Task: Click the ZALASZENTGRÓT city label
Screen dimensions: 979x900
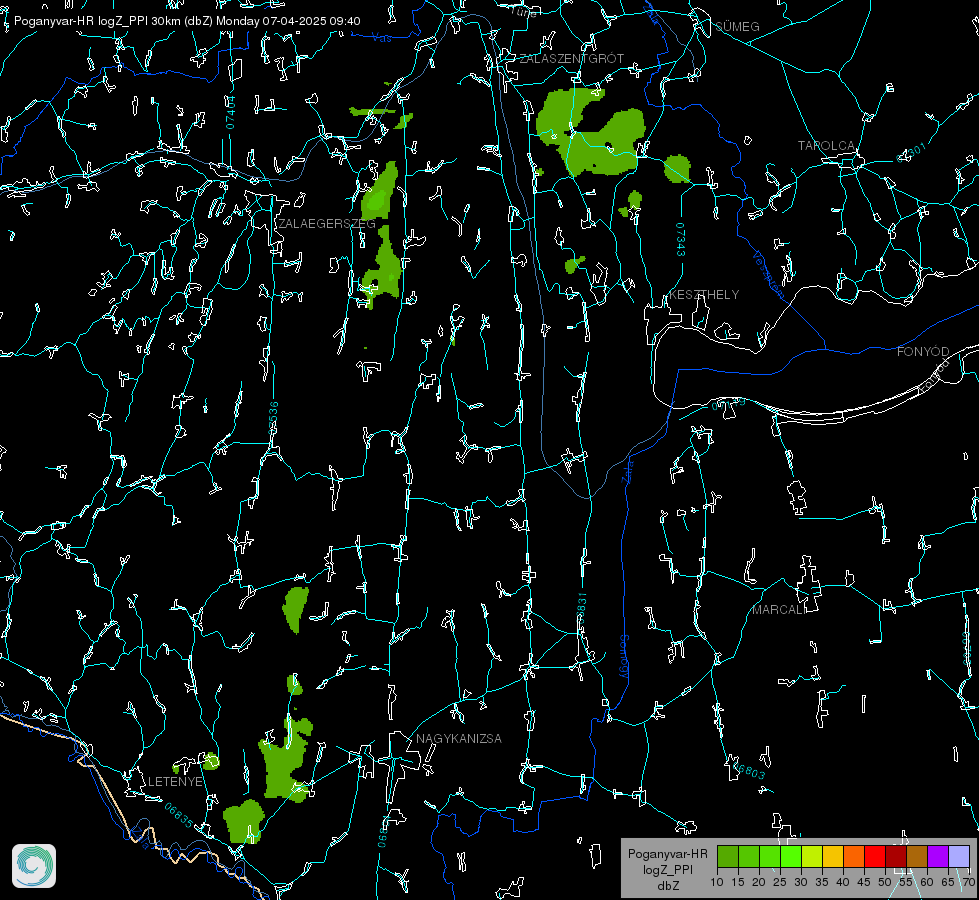Action: coord(571,59)
